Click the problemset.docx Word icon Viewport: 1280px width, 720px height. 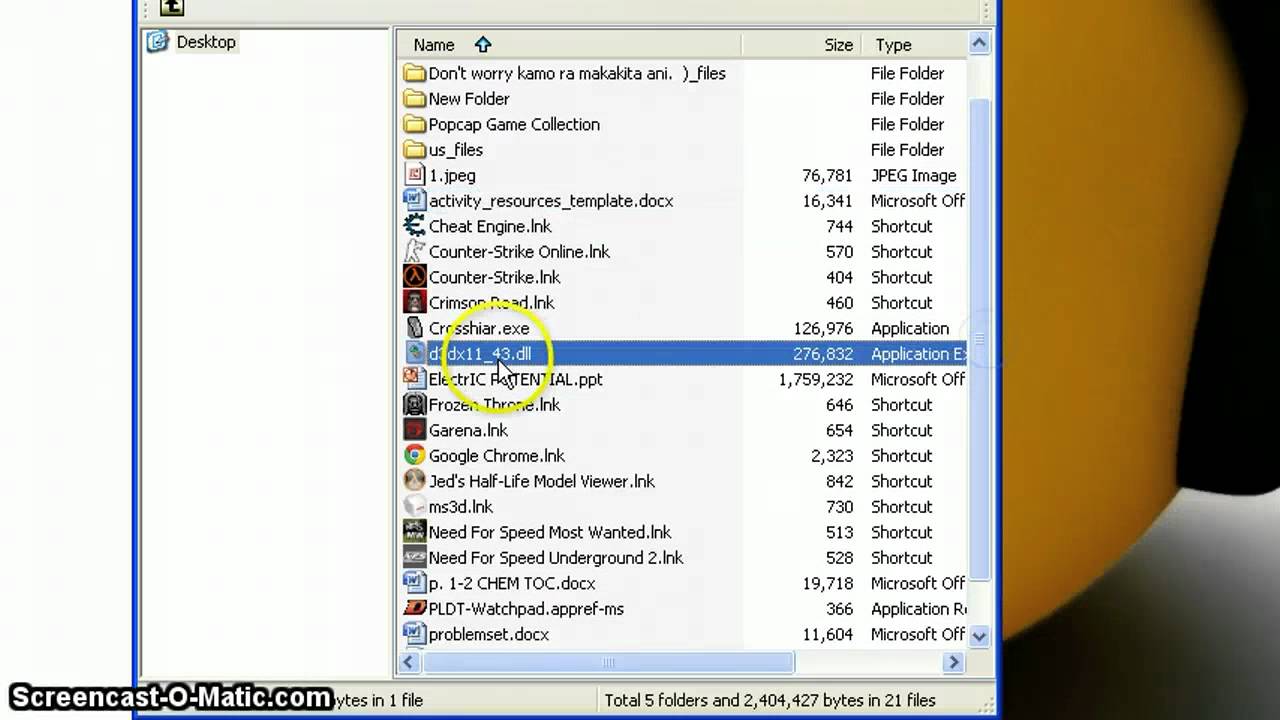pyautogui.click(x=414, y=634)
